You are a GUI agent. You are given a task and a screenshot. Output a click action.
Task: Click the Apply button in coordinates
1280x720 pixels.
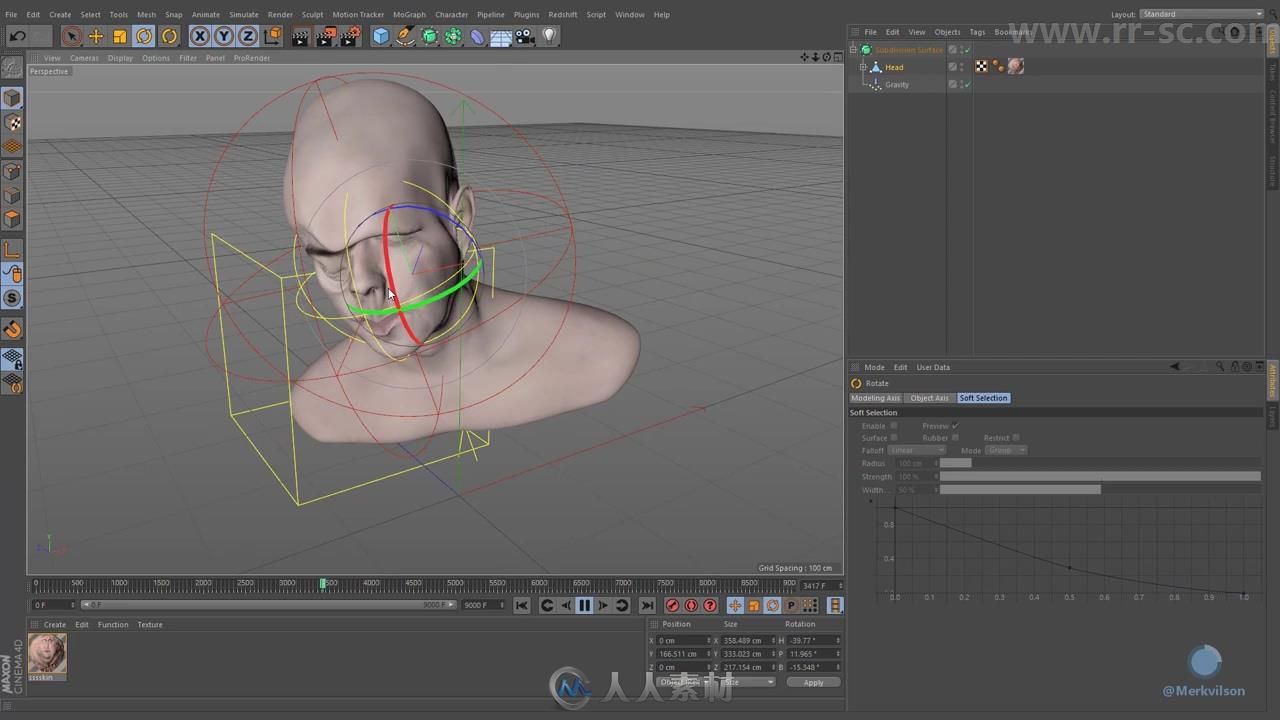(813, 682)
